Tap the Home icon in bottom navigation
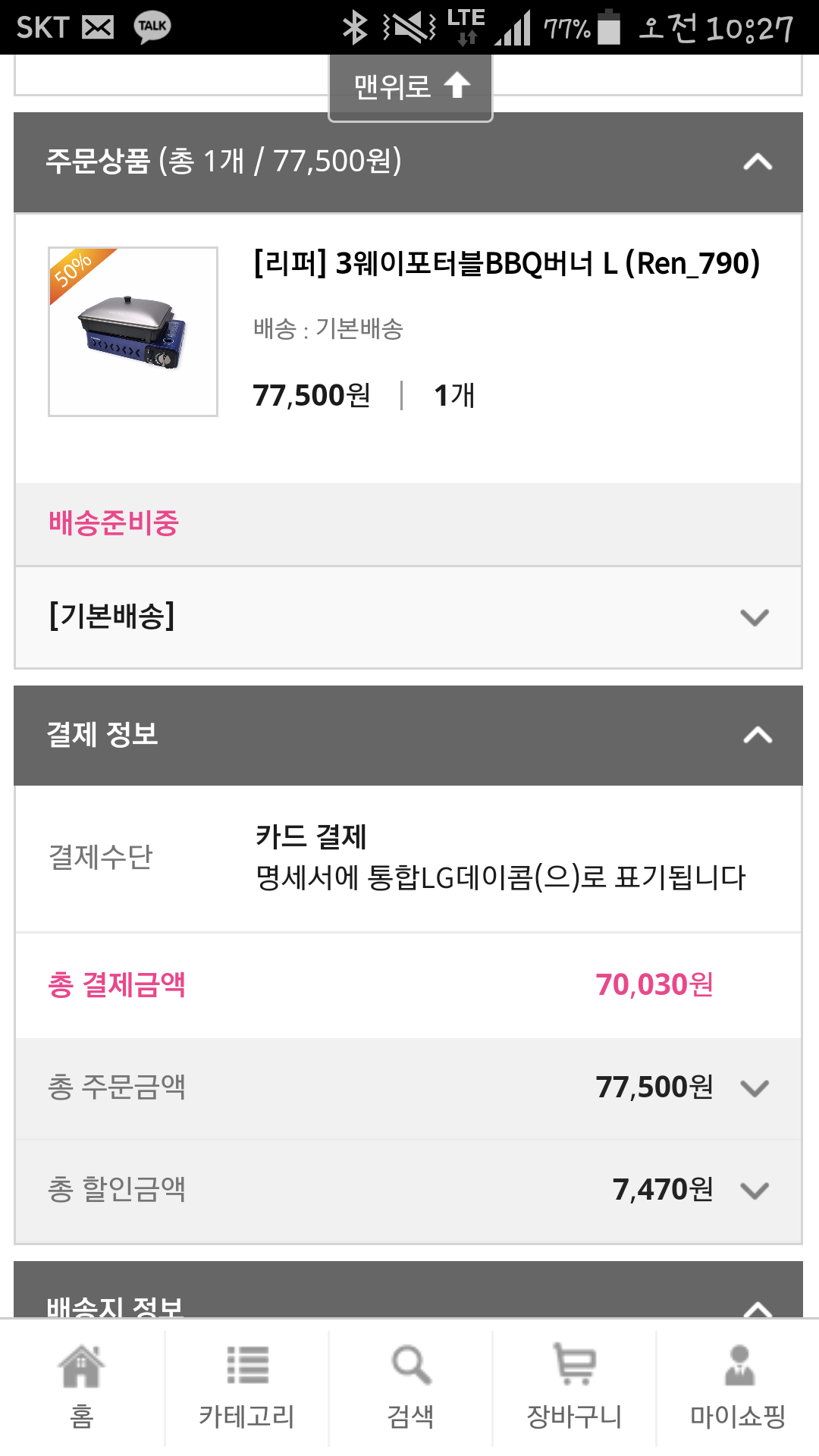The image size is (819, 1456). coord(81,1365)
